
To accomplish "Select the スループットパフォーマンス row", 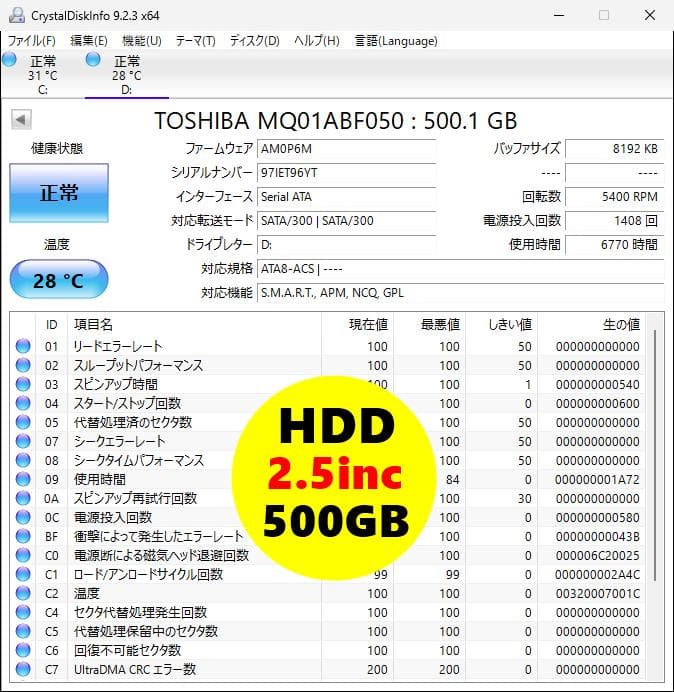I will pos(328,365).
